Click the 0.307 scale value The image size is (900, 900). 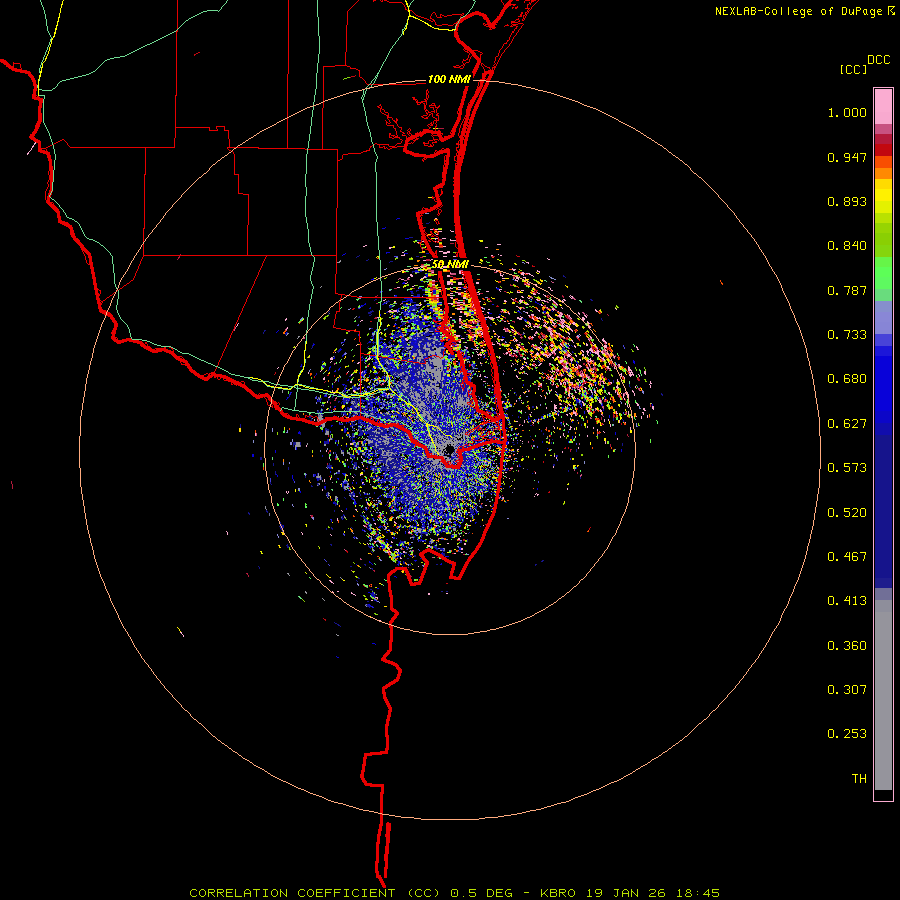click(847, 690)
